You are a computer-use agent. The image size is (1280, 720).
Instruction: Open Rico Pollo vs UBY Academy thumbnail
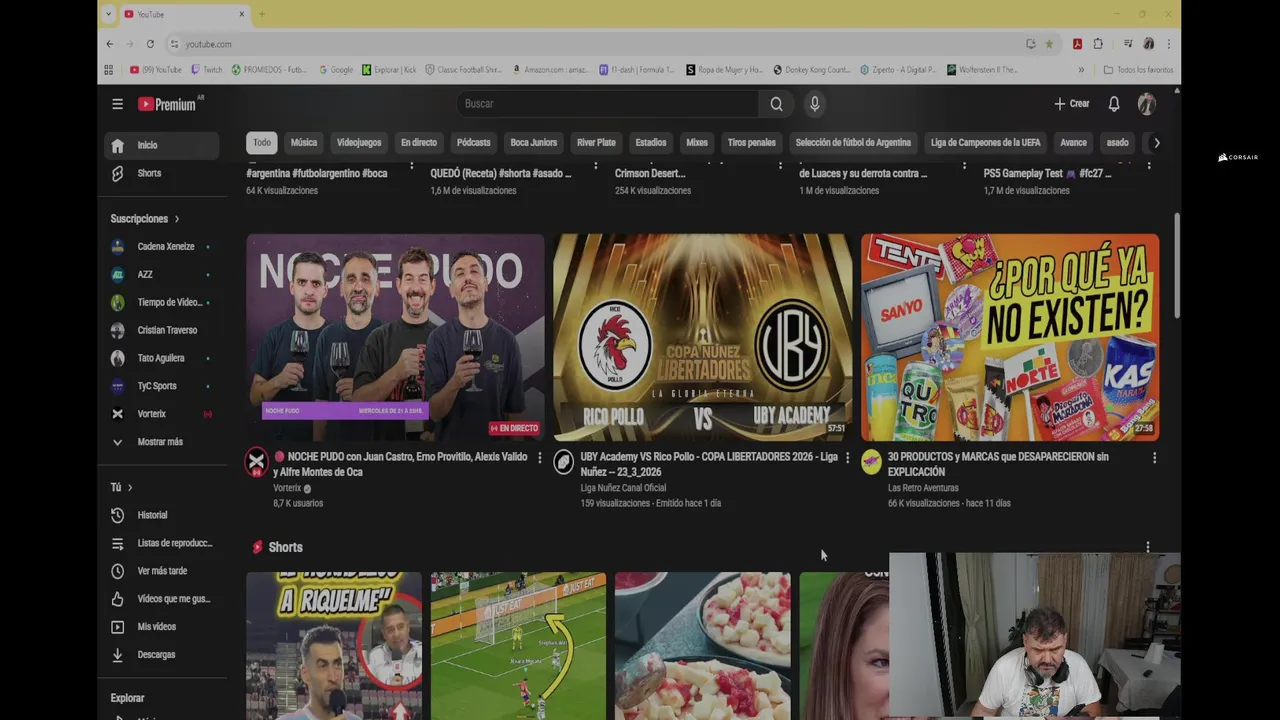coord(703,338)
